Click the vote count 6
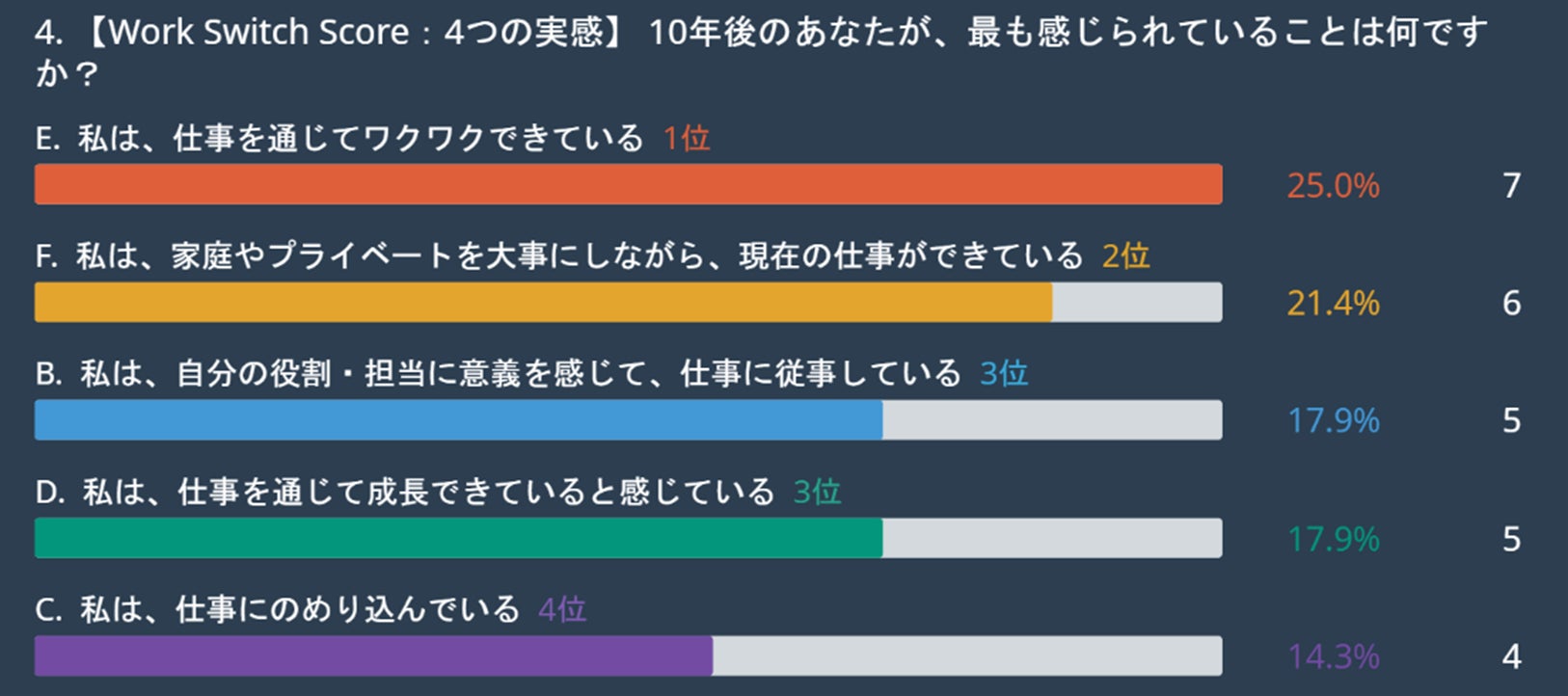The height and width of the screenshot is (696, 1568). click(x=1512, y=304)
